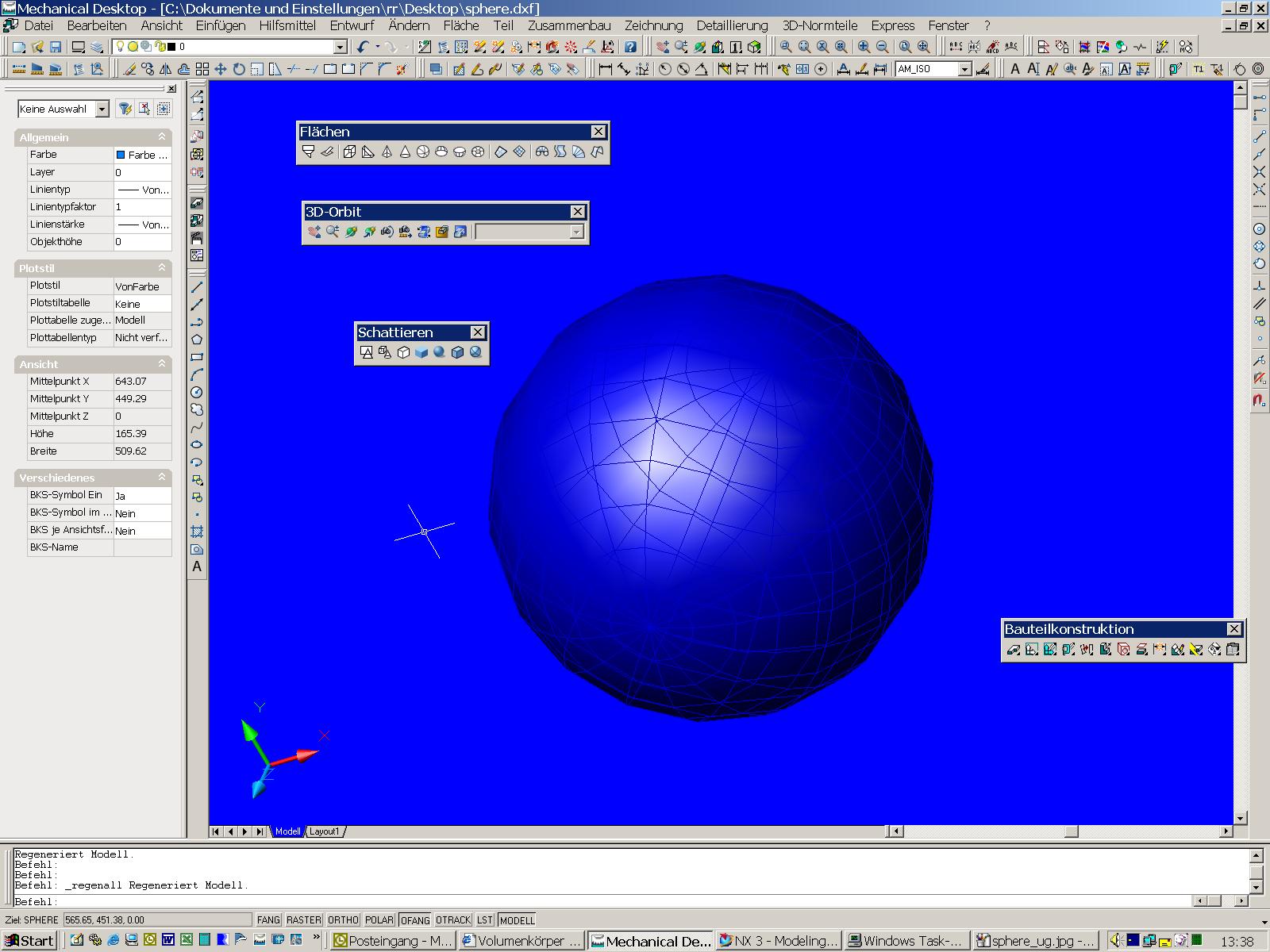Select hidden-line cube icon in Schattieren toolbar
This screenshot has height=952, width=1270.
(x=403, y=352)
